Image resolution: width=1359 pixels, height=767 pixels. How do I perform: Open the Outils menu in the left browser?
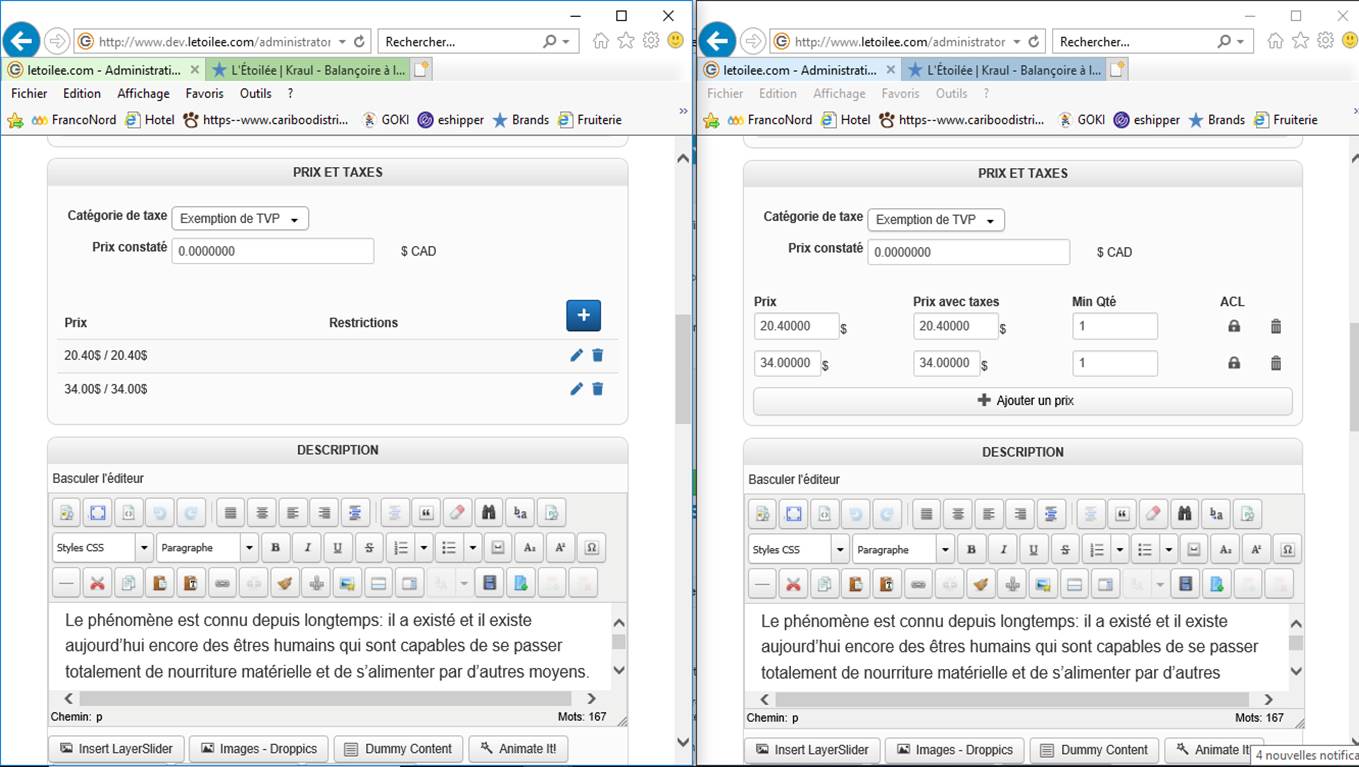click(x=256, y=93)
